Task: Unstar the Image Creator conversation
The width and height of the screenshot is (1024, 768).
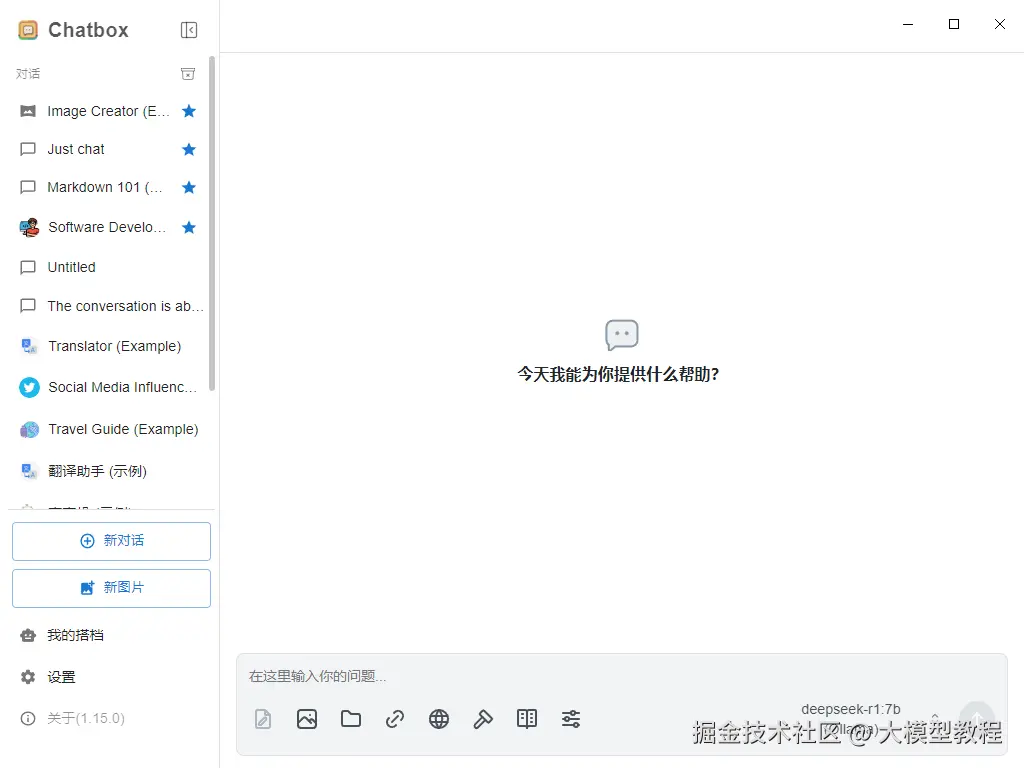Action: pyautogui.click(x=189, y=111)
